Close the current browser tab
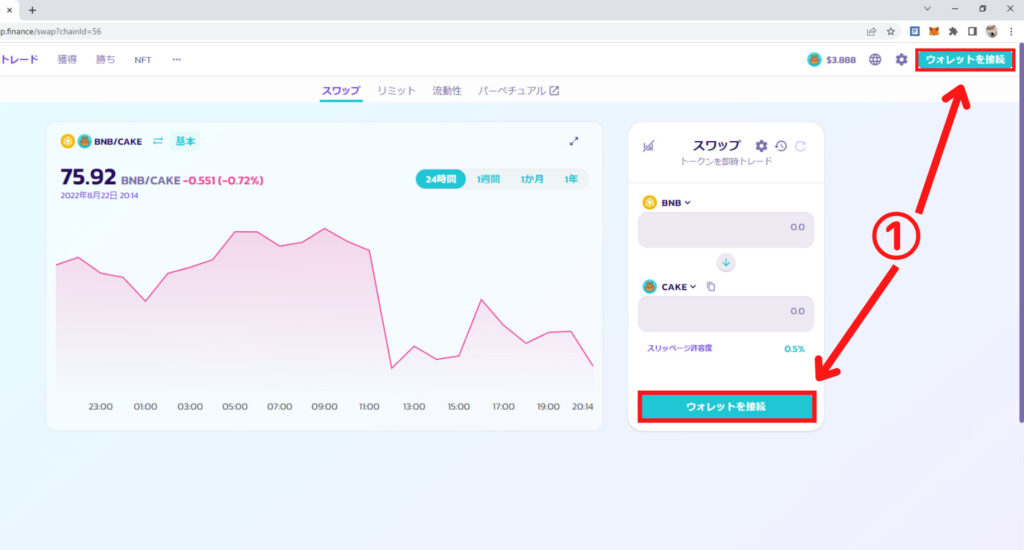 coord(9,10)
